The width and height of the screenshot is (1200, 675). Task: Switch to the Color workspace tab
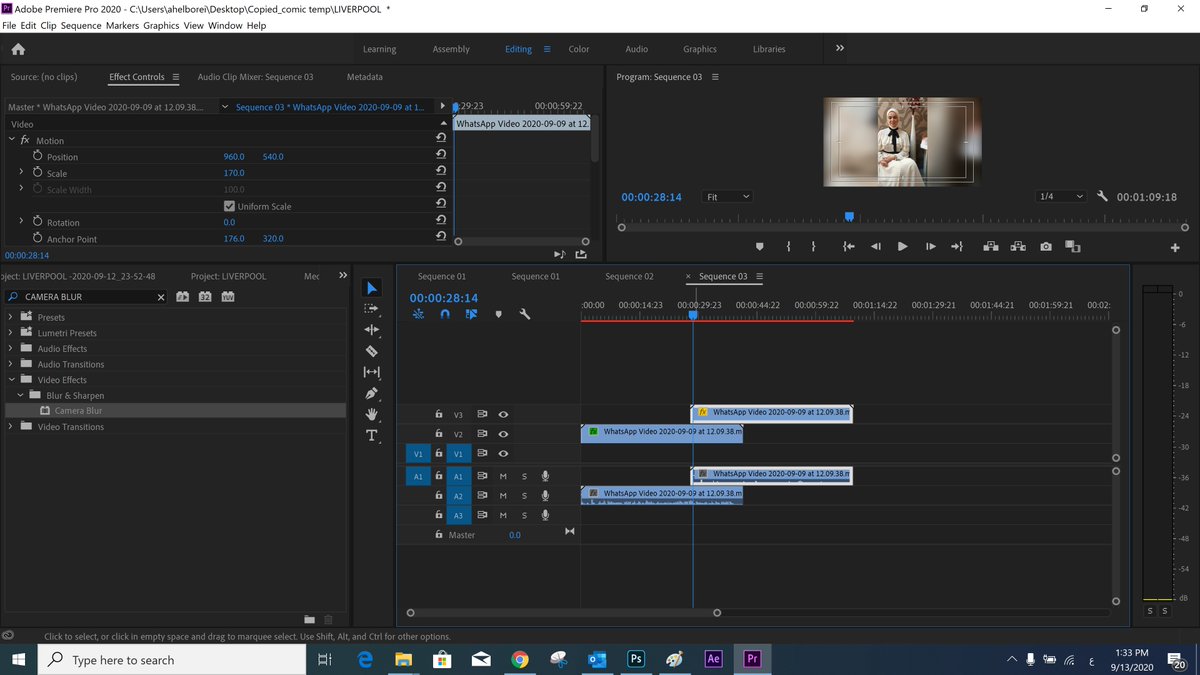(x=579, y=49)
